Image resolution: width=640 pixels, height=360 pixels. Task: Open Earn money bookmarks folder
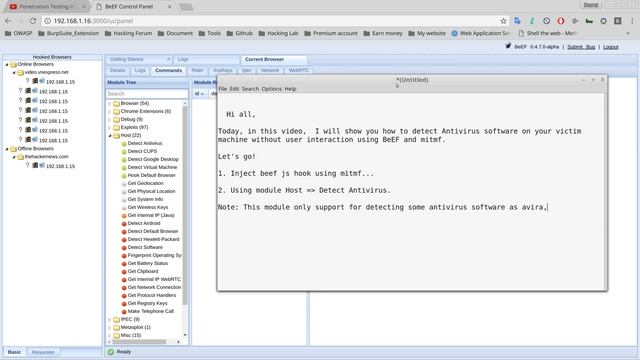pos(383,33)
